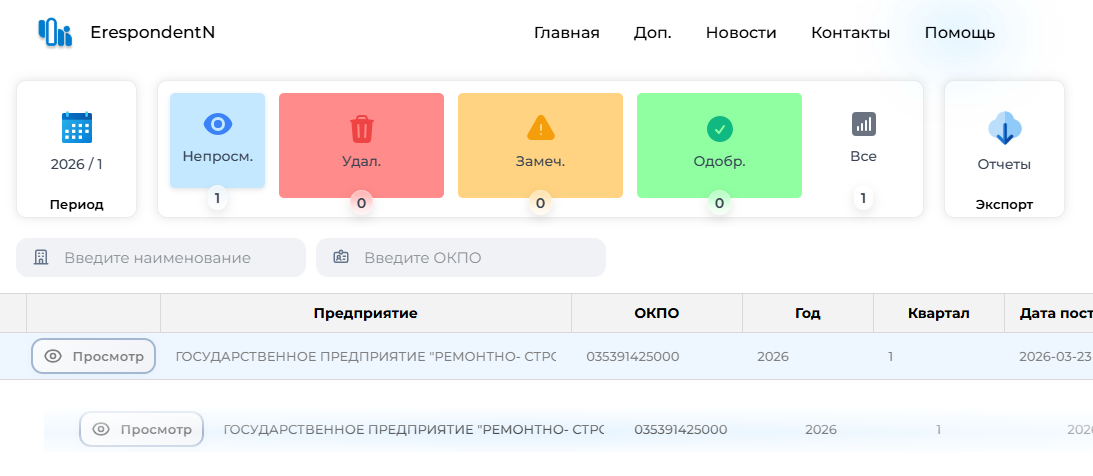1093x476 pixels.
Task: Click the eye icon on Непросм. card
Action: tap(217, 124)
